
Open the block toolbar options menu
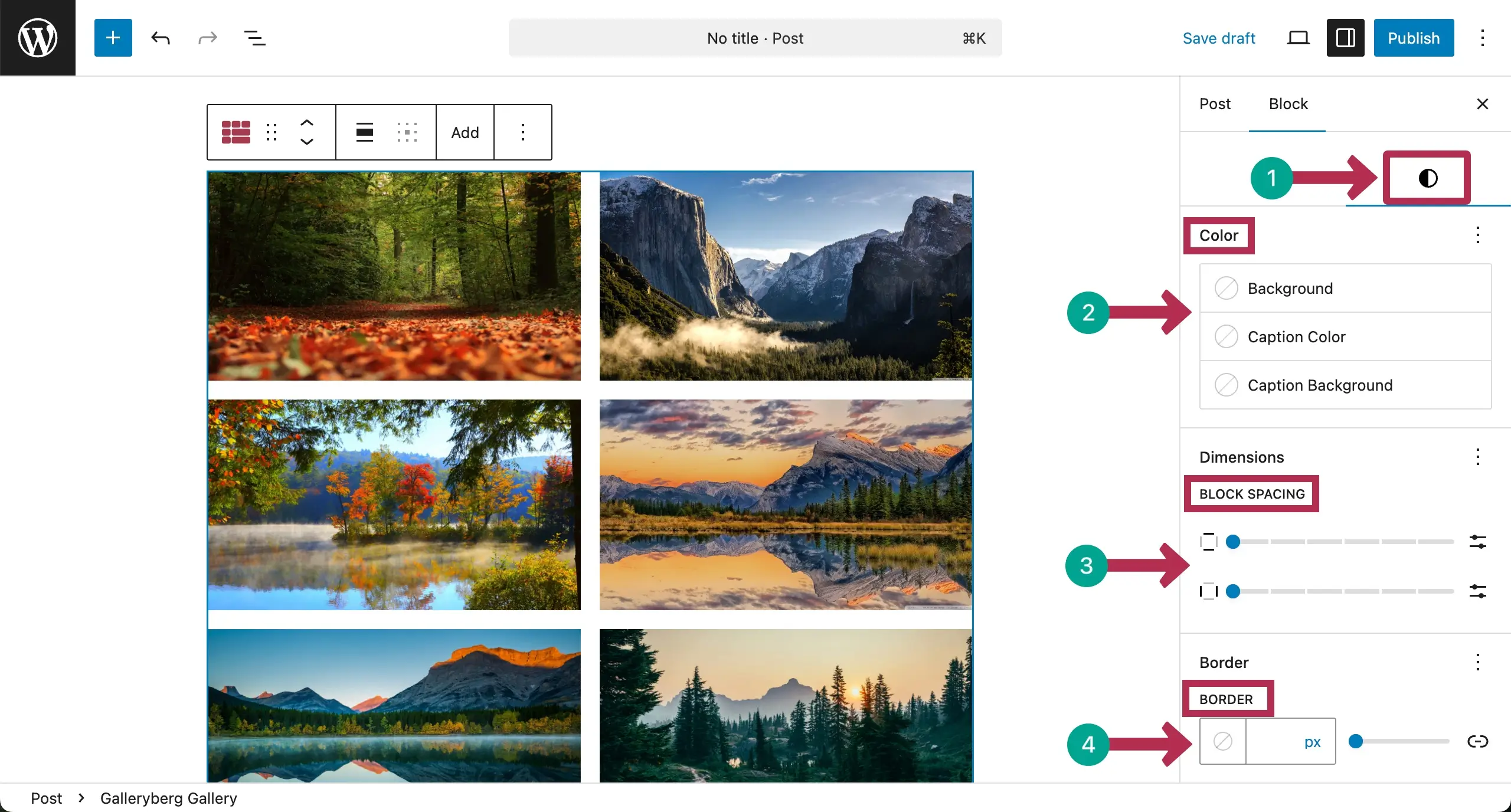(x=523, y=132)
